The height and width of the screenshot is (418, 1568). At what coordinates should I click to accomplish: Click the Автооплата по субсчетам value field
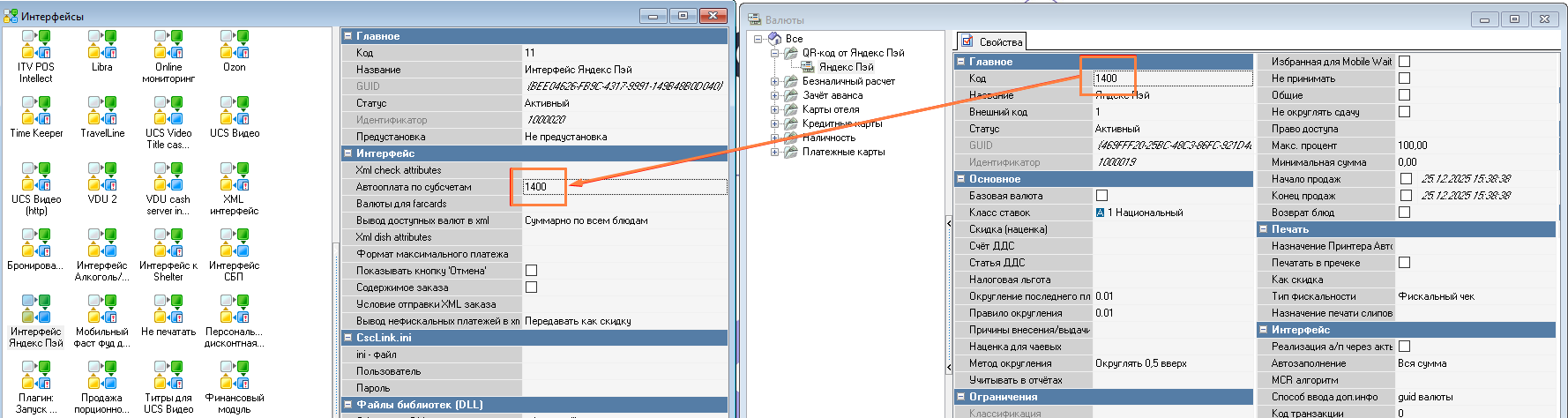click(x=623, y=187)
